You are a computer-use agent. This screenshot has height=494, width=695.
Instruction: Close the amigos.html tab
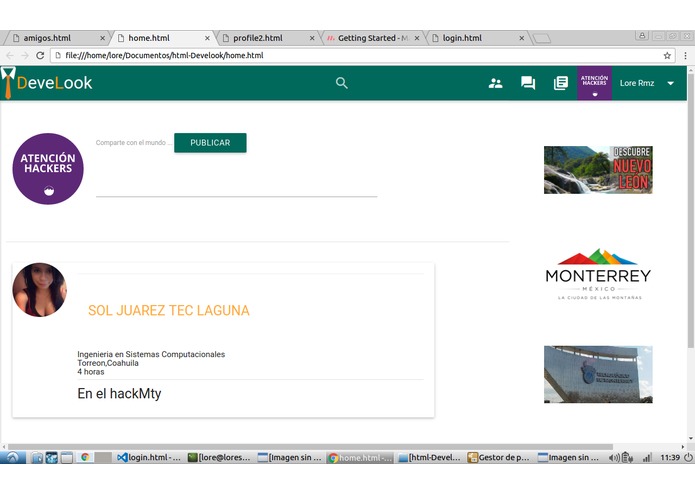point(102,39)
